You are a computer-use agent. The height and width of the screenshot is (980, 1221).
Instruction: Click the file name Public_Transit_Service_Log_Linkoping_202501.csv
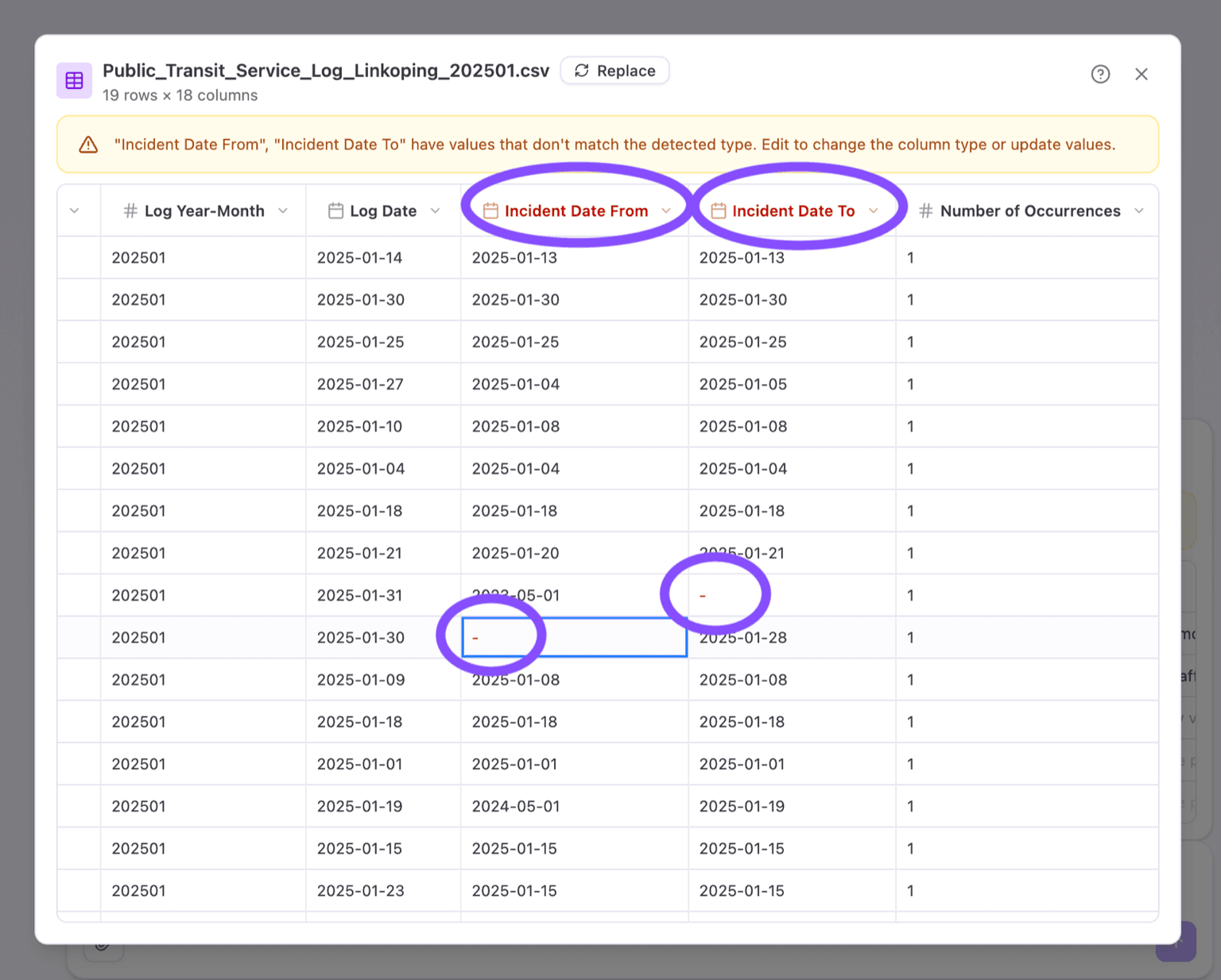(326, 71)
